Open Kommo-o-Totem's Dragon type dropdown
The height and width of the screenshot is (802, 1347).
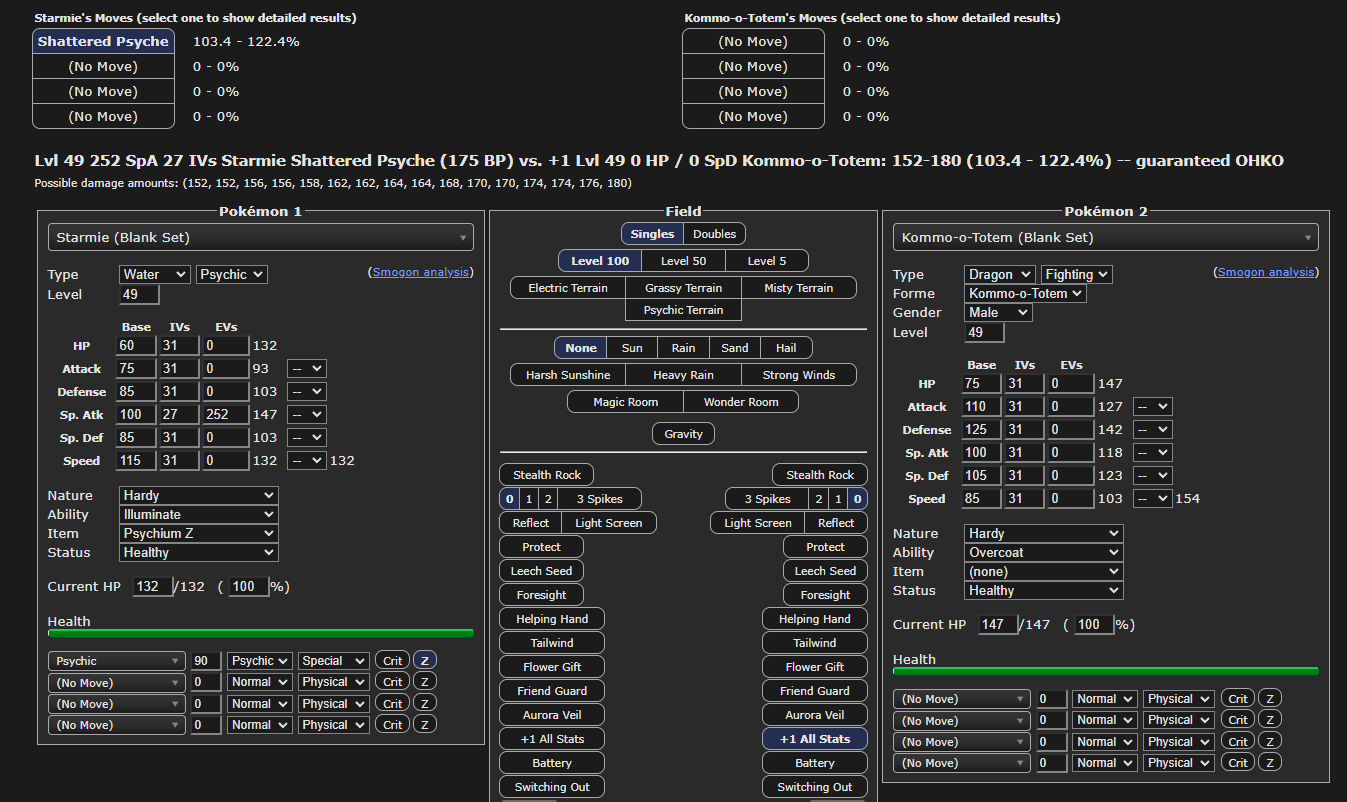[1000, 274]
